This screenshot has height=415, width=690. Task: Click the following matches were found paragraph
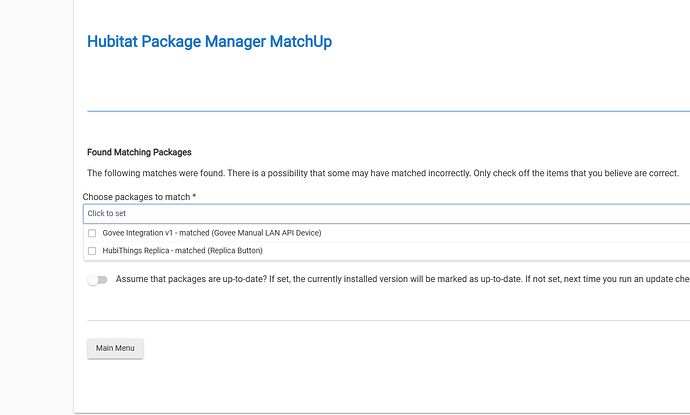pos(383,173)
